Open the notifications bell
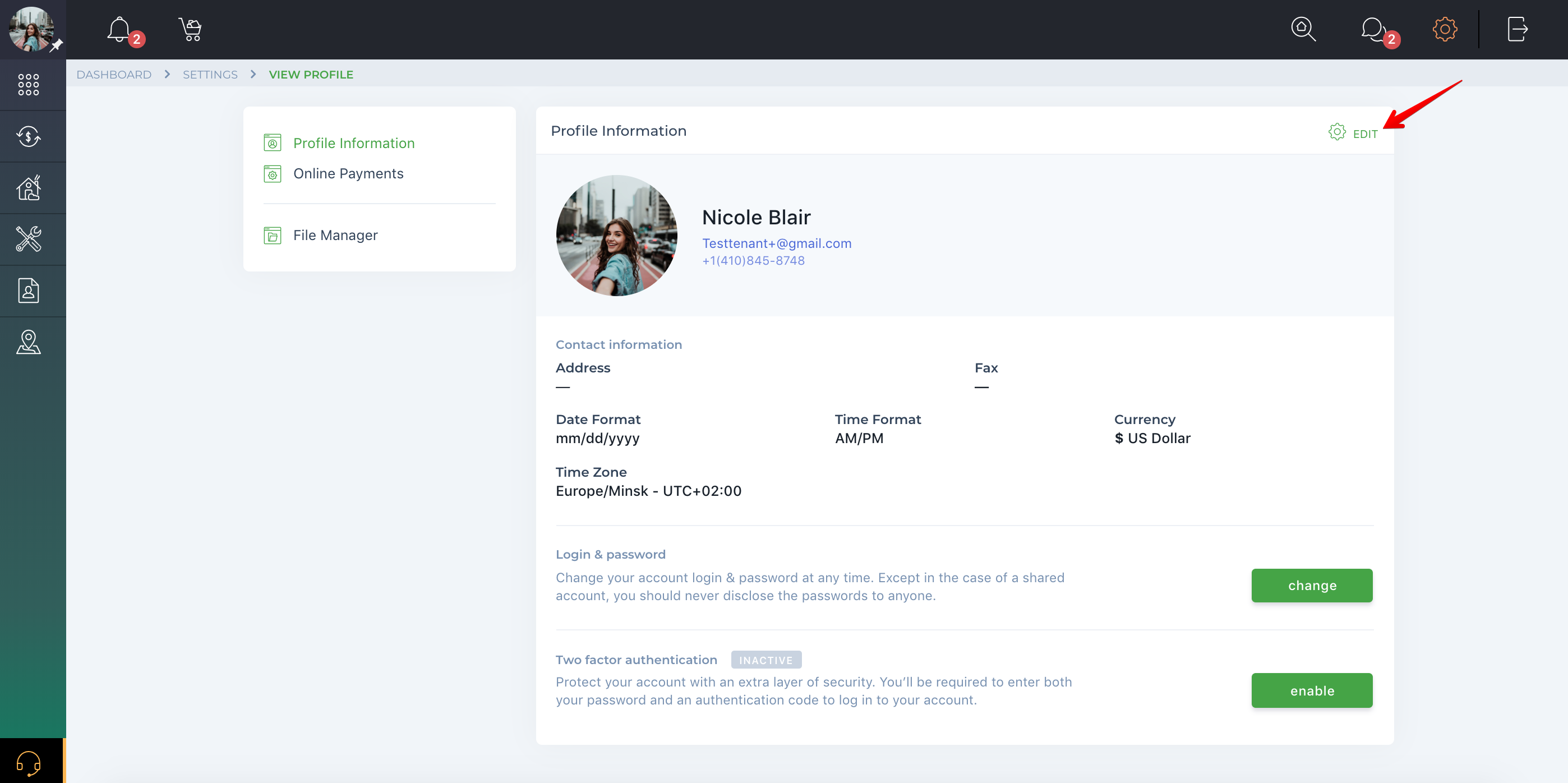1568x783 pixels. (119, 29)
